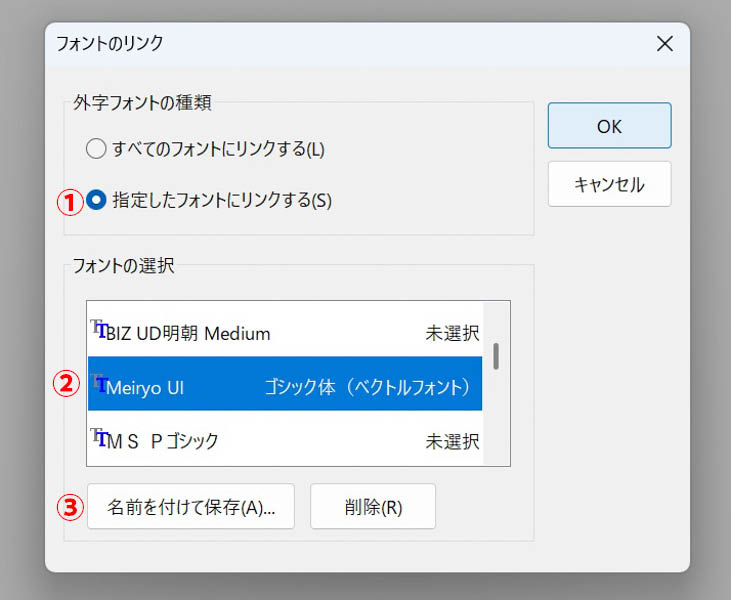The width and height of the screenshot is (731, 600).
Task: Select ＭＳ Ｐゴシック font entry
Action: 285,438
